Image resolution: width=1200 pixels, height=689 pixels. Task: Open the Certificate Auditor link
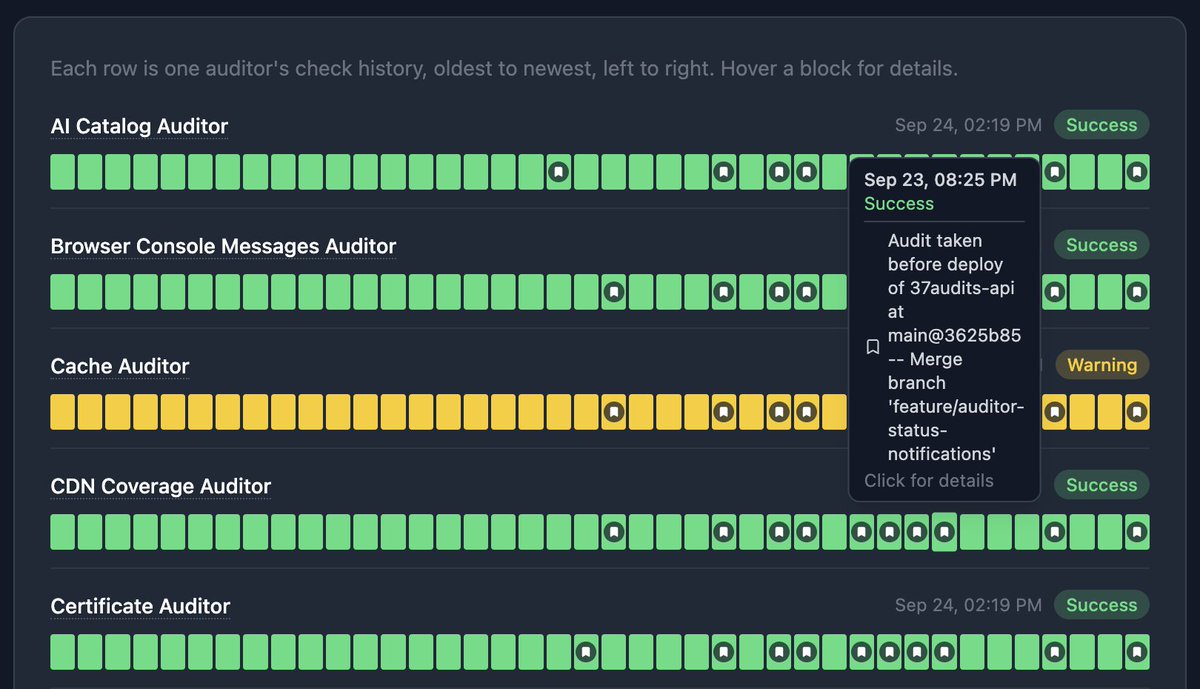tap(141, 607)
